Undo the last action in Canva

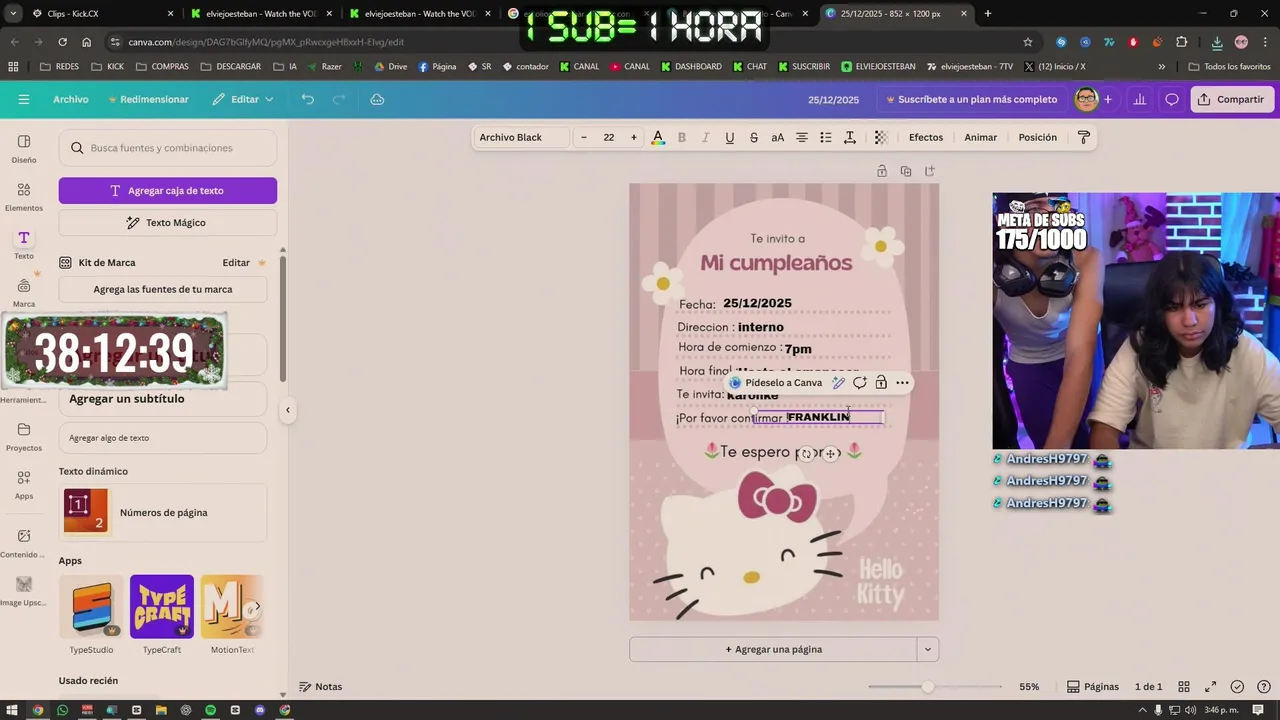tap(308, 99)
